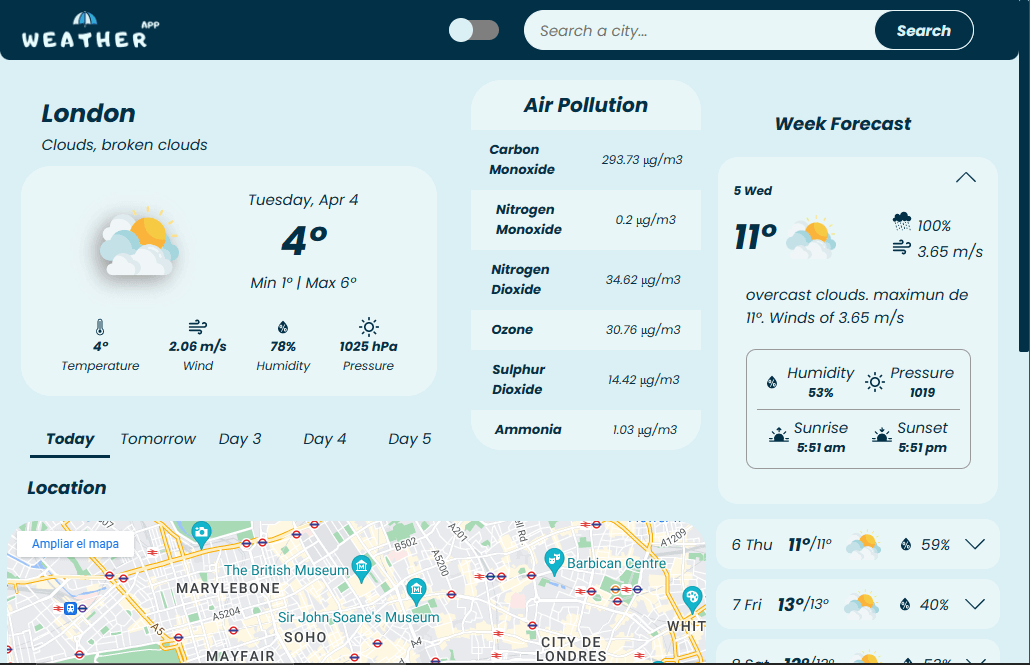1030x665 pixels.
Task: Open the Day 4 forecast tab
Action: 324,438
